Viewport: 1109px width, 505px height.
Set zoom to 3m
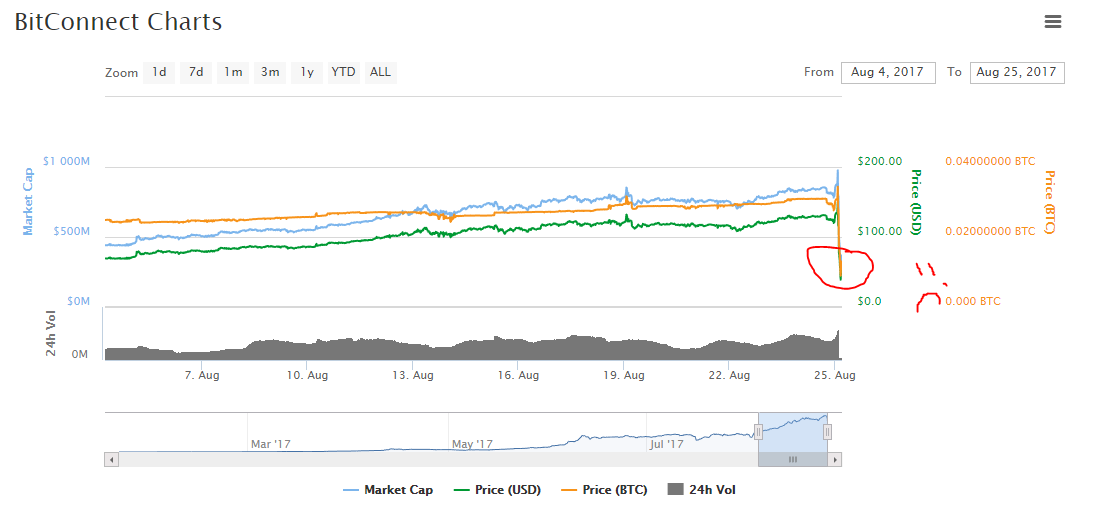coord(269,72)
